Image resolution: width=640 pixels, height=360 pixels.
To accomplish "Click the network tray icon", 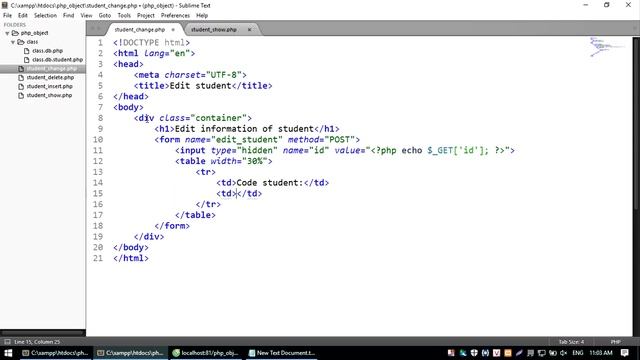I will [x=542, y=353].
